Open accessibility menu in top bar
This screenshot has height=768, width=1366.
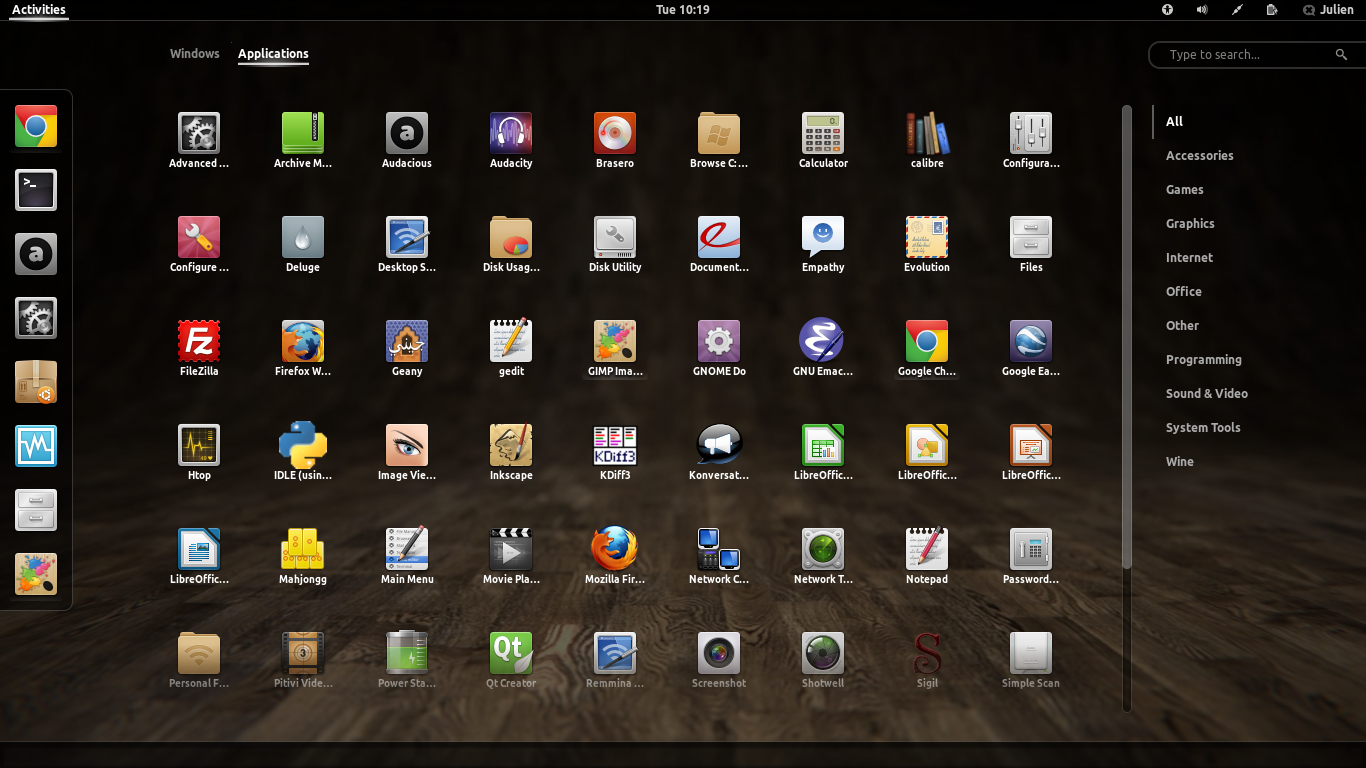coord(1166,10)
